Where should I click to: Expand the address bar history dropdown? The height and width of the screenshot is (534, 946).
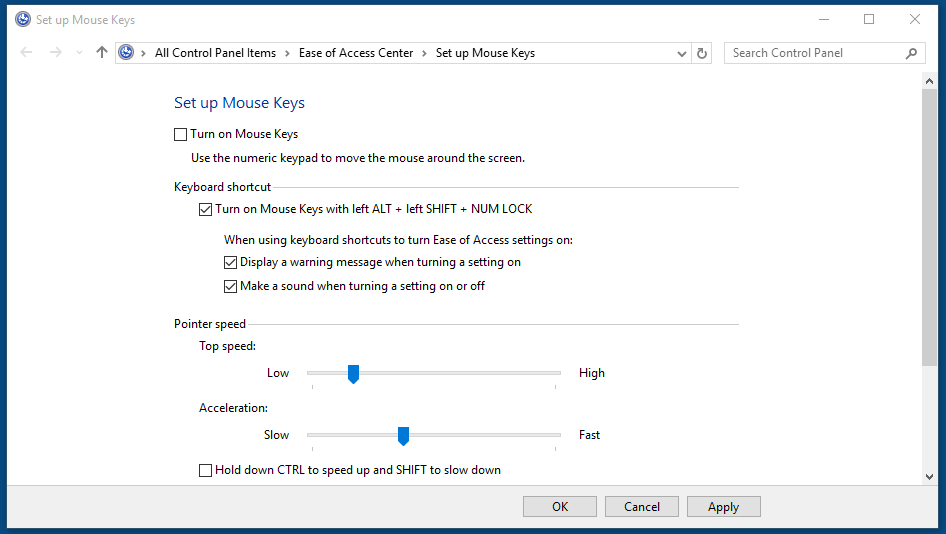682,53
